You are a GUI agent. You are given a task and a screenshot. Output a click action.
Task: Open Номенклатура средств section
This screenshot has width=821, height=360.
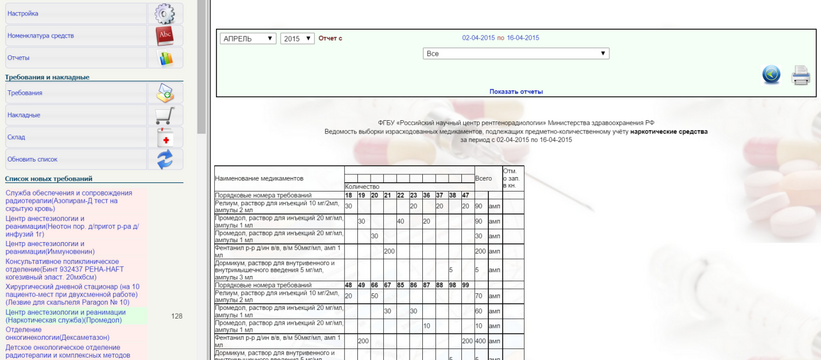(x=76, y=36)
